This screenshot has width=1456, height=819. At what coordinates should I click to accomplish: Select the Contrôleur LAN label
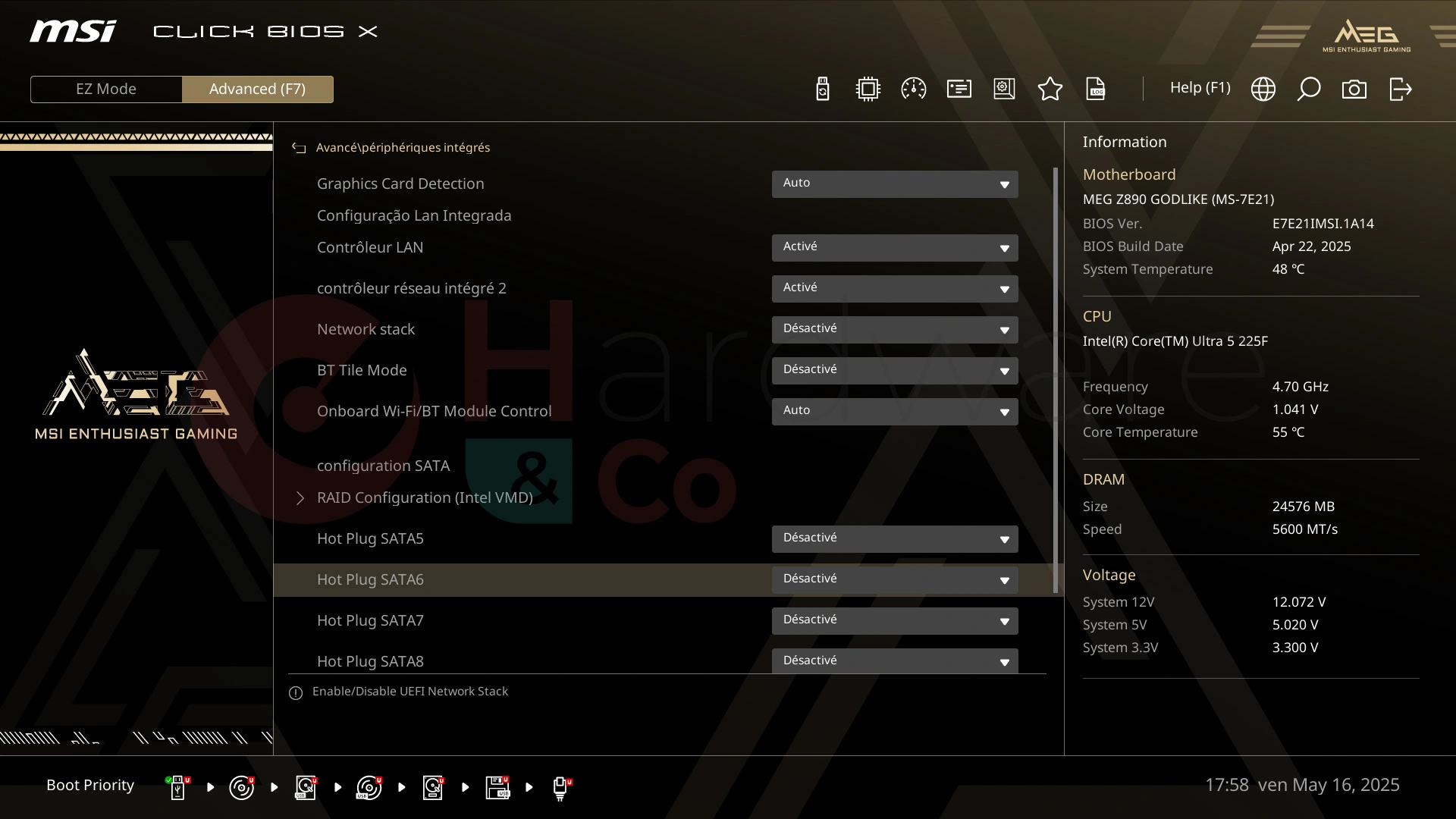tap(370, 247)
